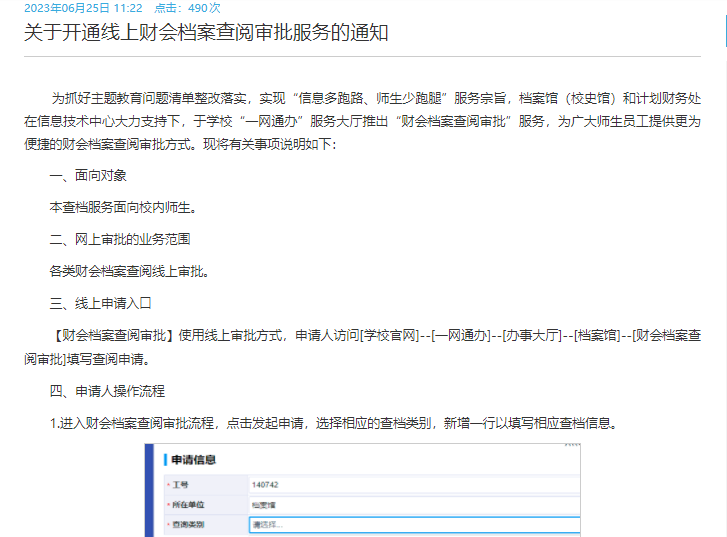Click the [一网通办] path text
This screenshot has height=537, width=727.
coord(460,335)
